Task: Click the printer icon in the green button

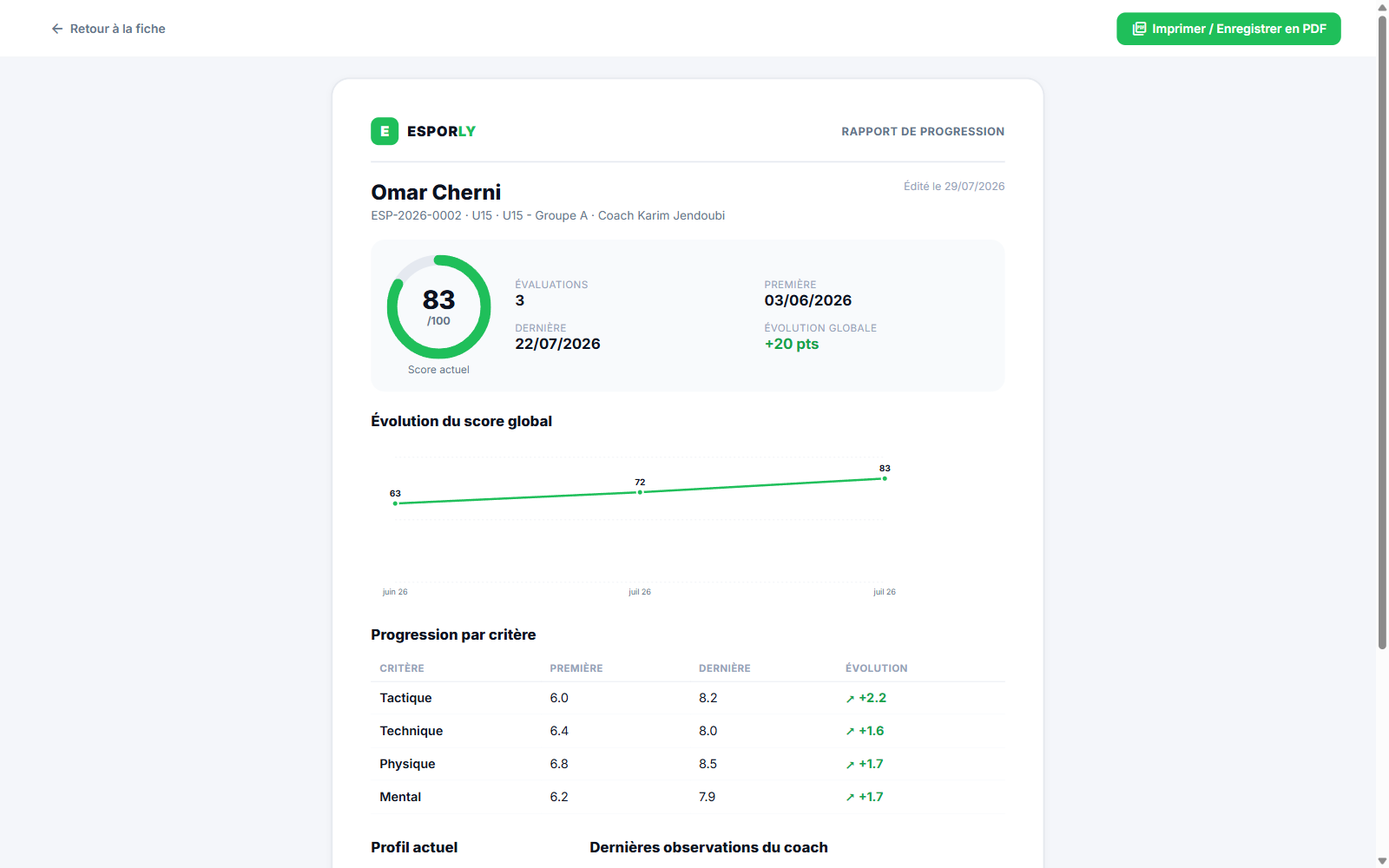Action: pos(1139,29)
